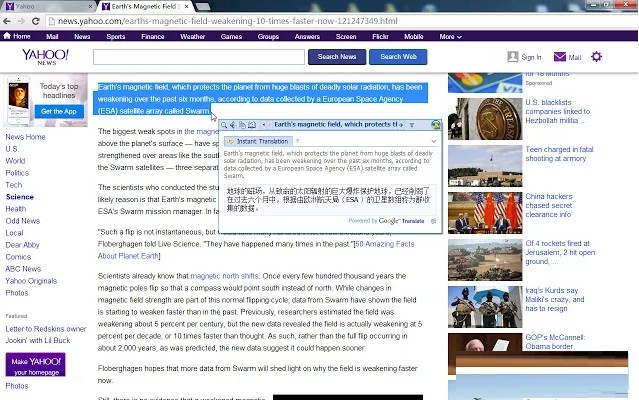Click the Instant Translation tab

coord(258,141)
